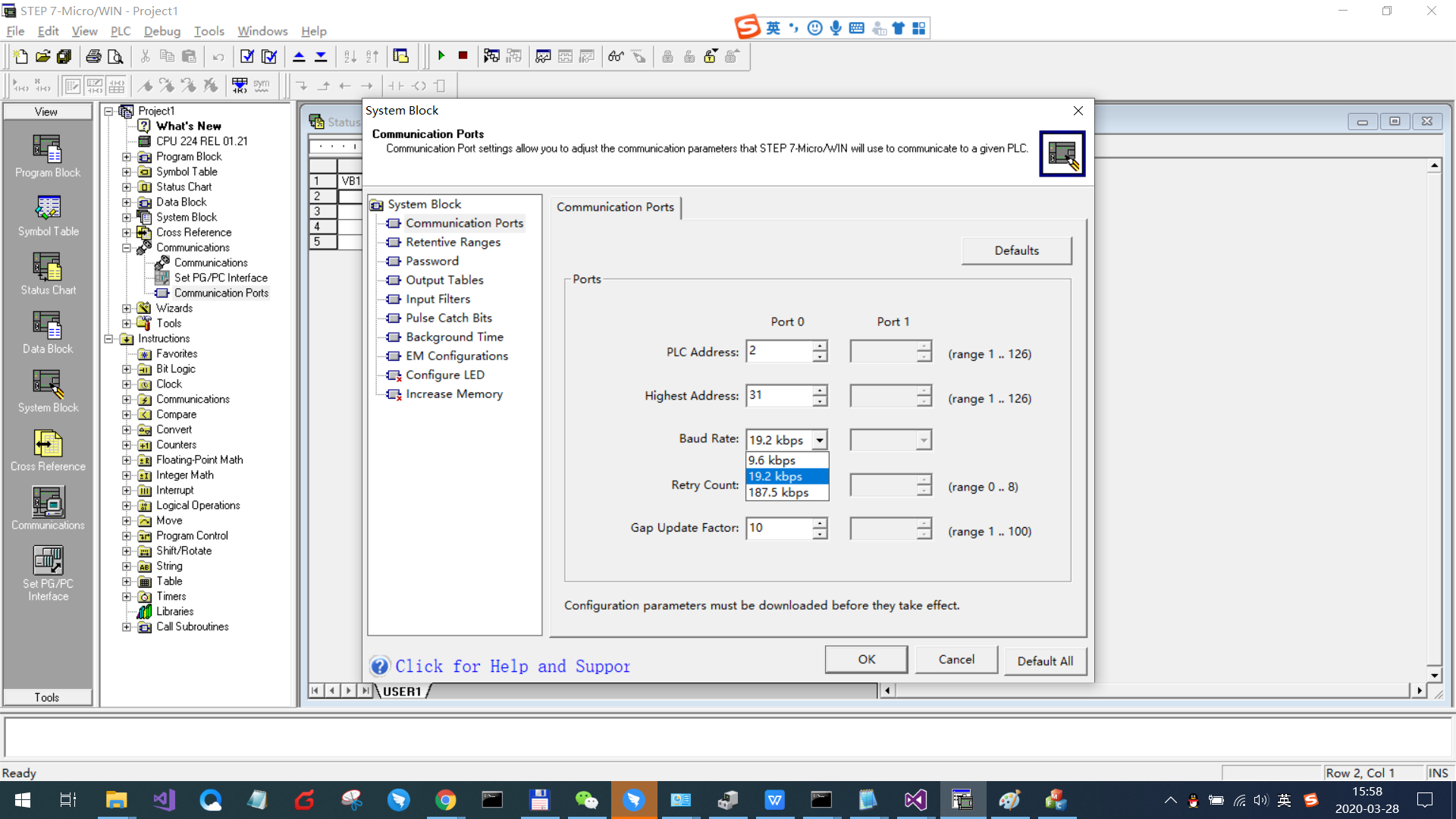The width and height of the screenshot is (1456, 819).
Task: Click the Windows Start button
Action: click(23, 800)
